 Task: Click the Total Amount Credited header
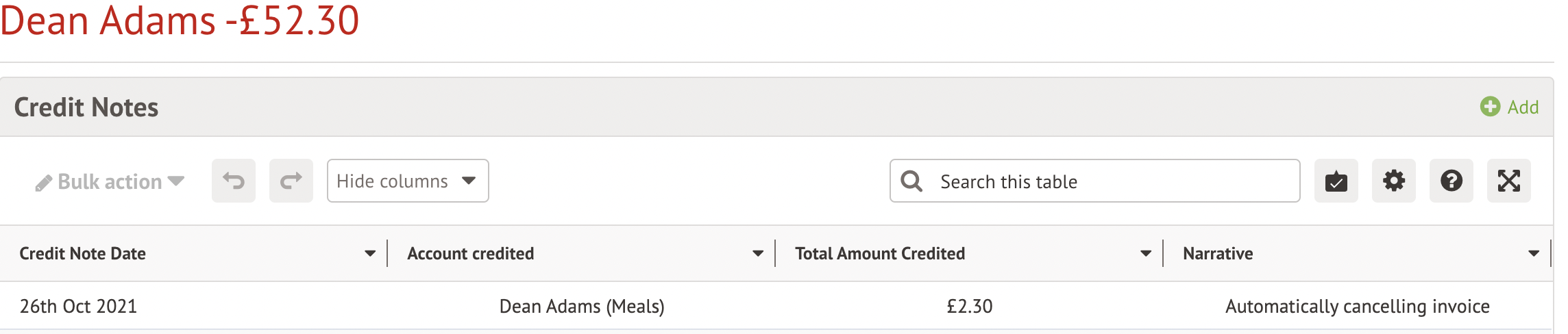[880, 254]
